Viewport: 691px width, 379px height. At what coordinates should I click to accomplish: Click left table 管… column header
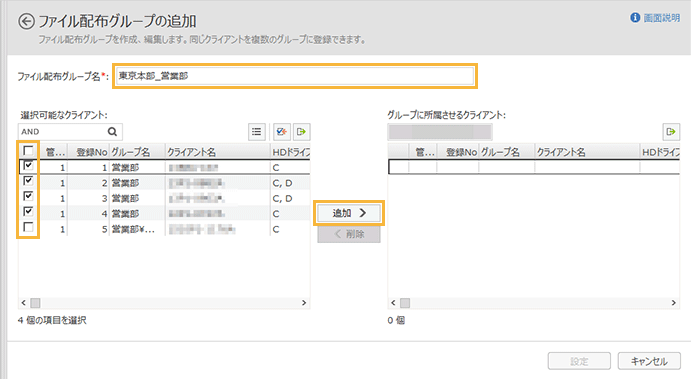pos(54,152)
